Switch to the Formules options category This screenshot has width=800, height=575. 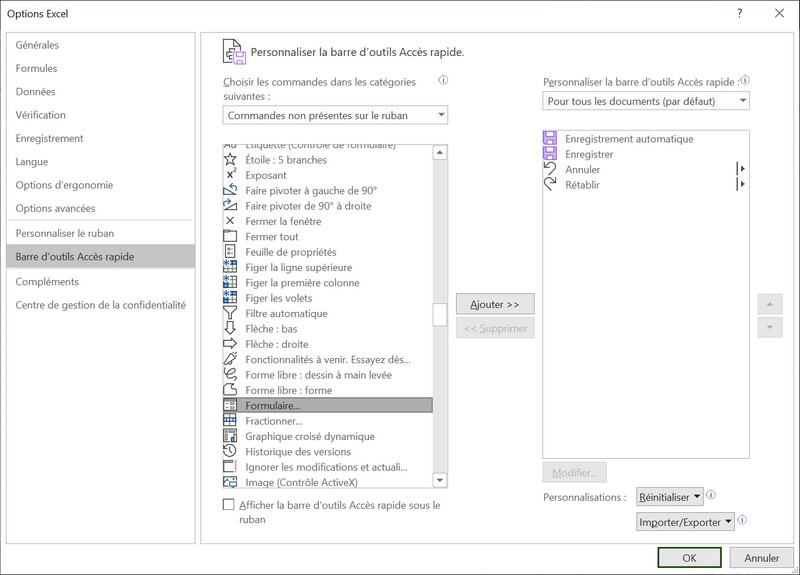[x=37, y=68]
